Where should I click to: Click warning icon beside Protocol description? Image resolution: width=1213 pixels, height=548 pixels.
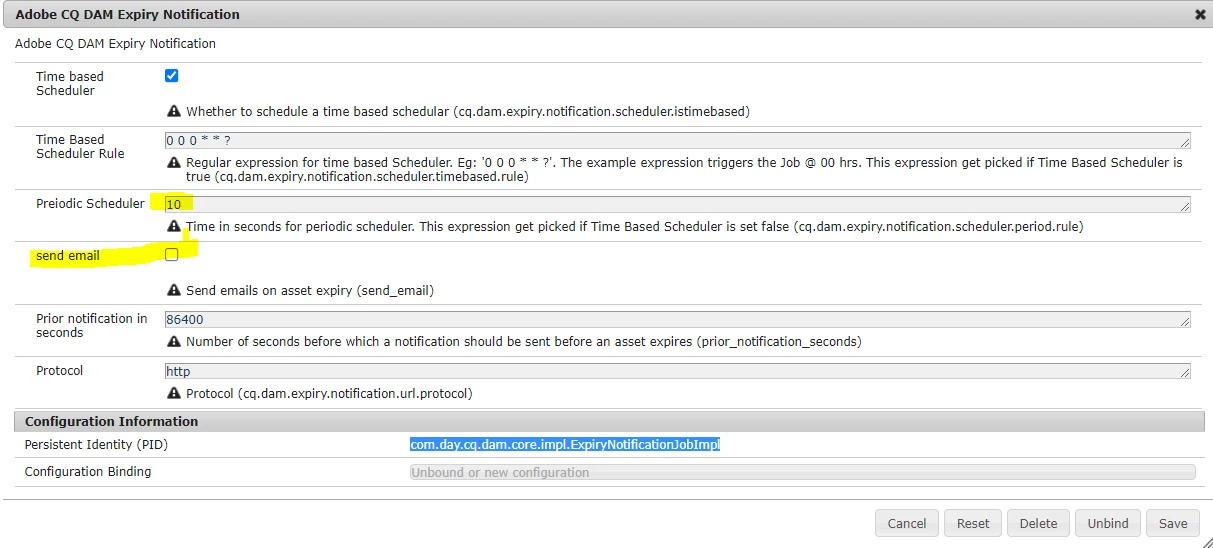click(174, 393)
